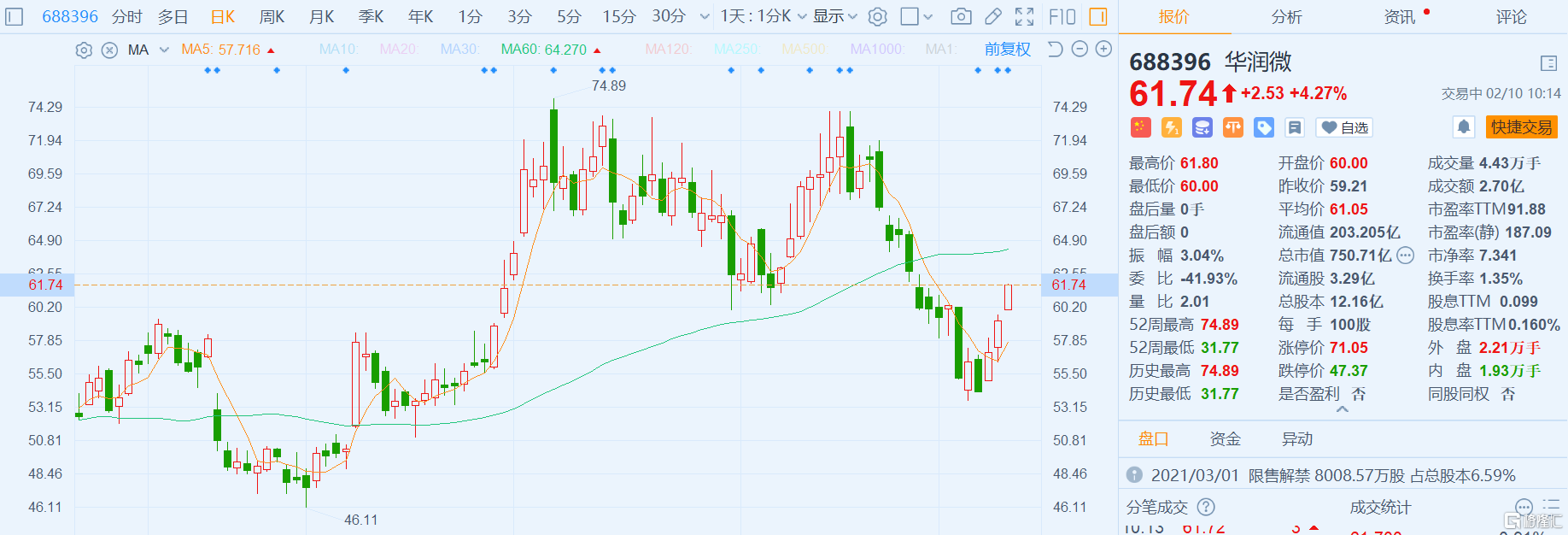Open MA indicator settings gear
This screenshot has width=1568, height=535.
coord(84,50)
